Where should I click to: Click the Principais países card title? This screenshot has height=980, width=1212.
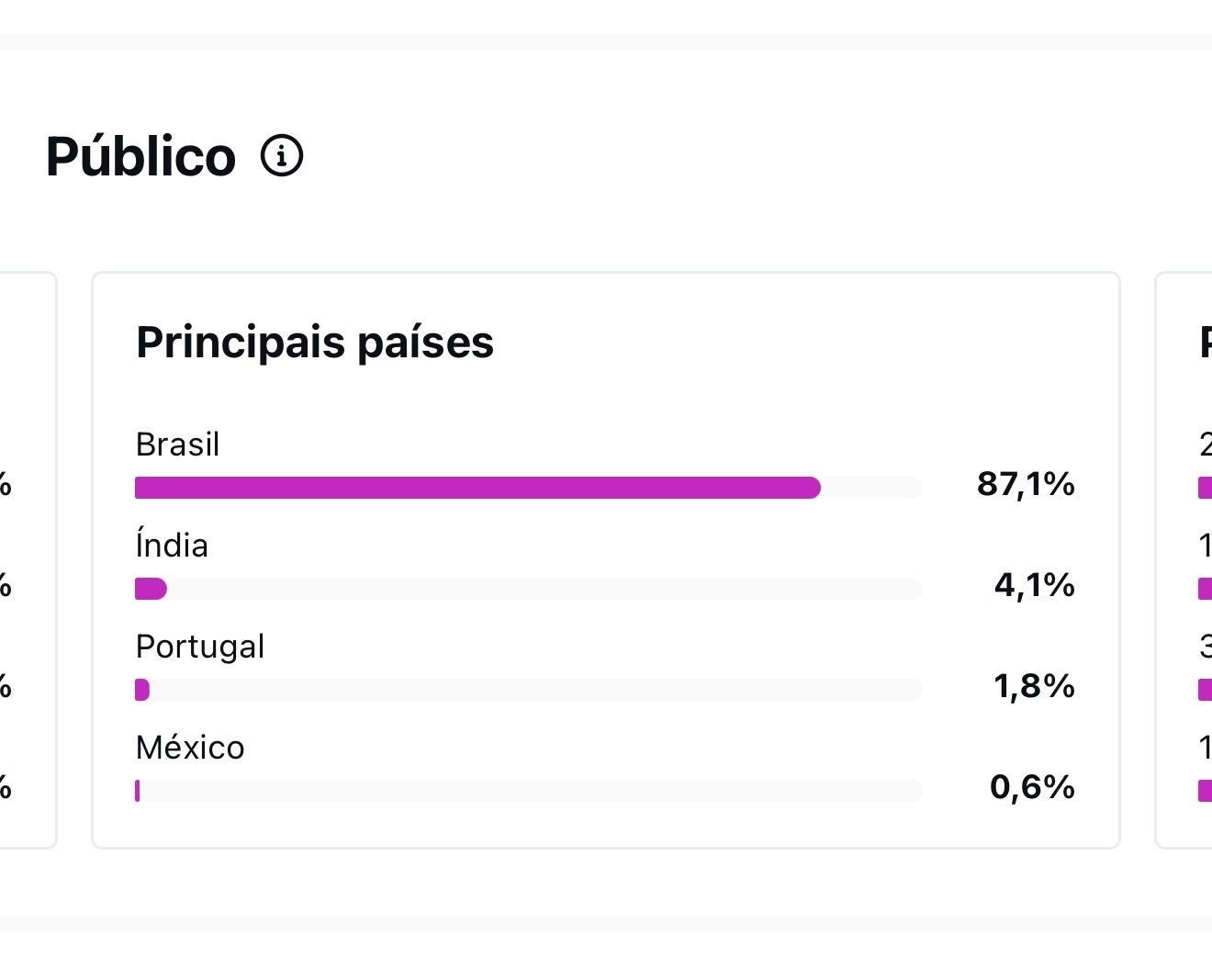(314, 342)
